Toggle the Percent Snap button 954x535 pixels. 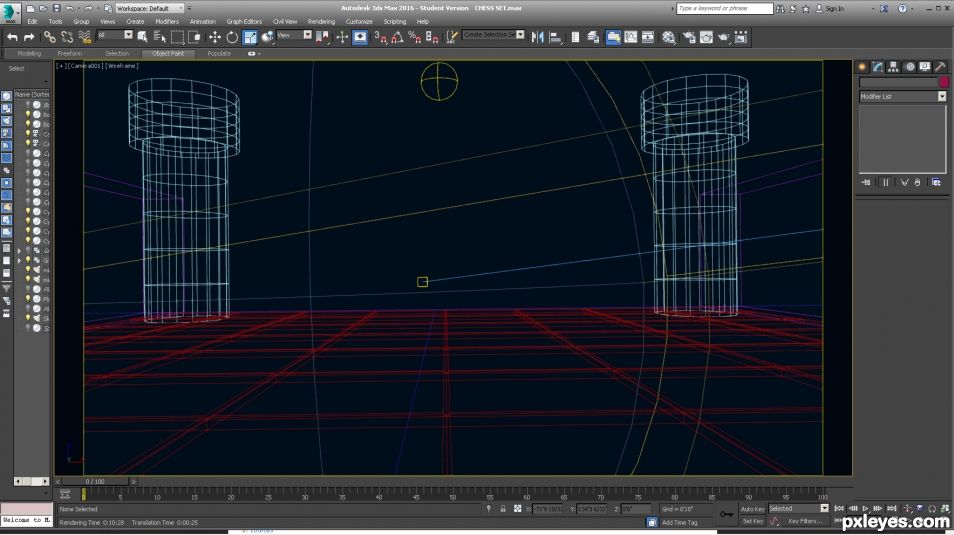415,38
